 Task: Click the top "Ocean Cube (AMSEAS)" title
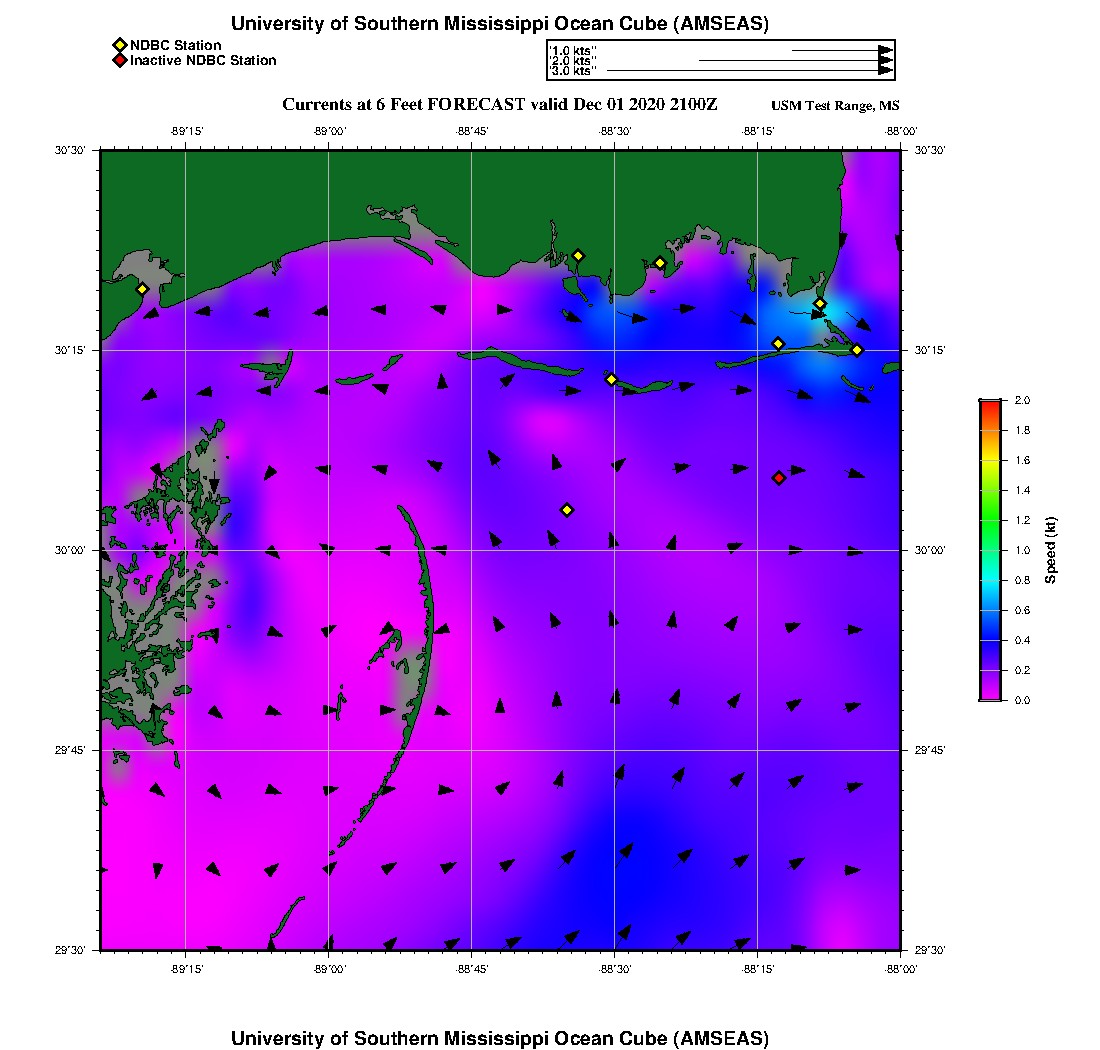coord(499,24)
